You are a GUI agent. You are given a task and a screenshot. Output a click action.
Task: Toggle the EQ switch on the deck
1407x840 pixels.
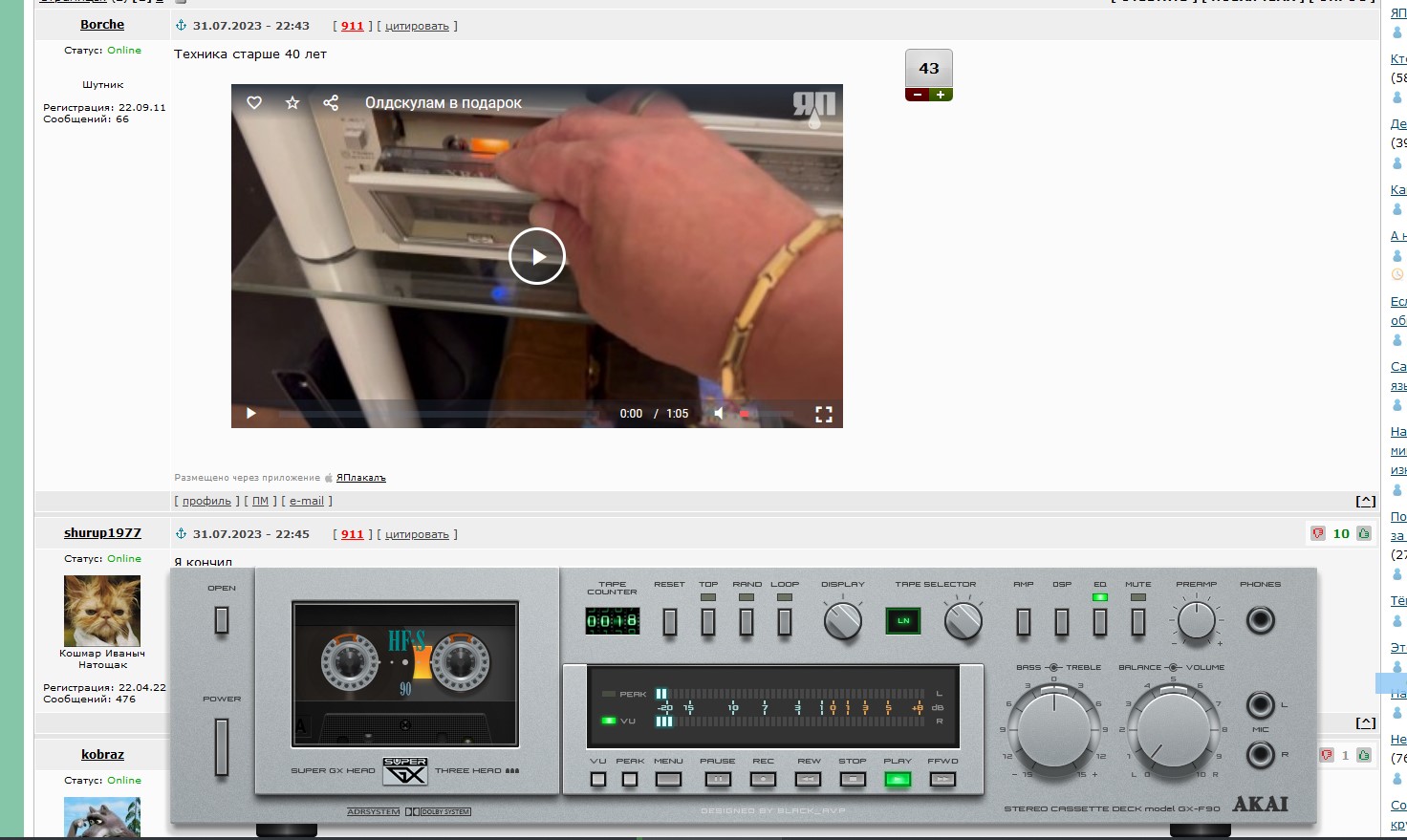tap(1100, 621)
